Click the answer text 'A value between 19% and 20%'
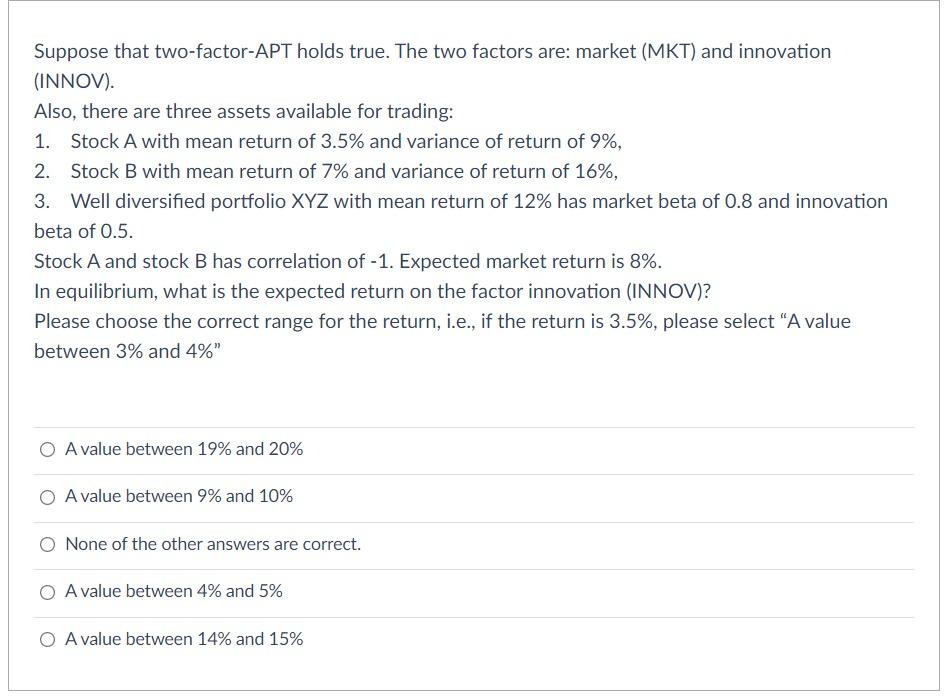Image resolution: width=951 pixels, height=699 pixels. pos(184,450)
